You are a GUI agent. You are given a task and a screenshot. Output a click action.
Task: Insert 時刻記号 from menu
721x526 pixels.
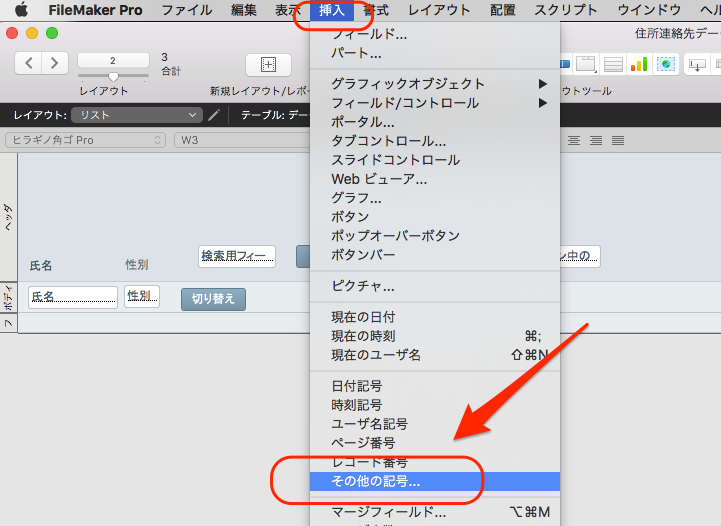pos(435,405)
